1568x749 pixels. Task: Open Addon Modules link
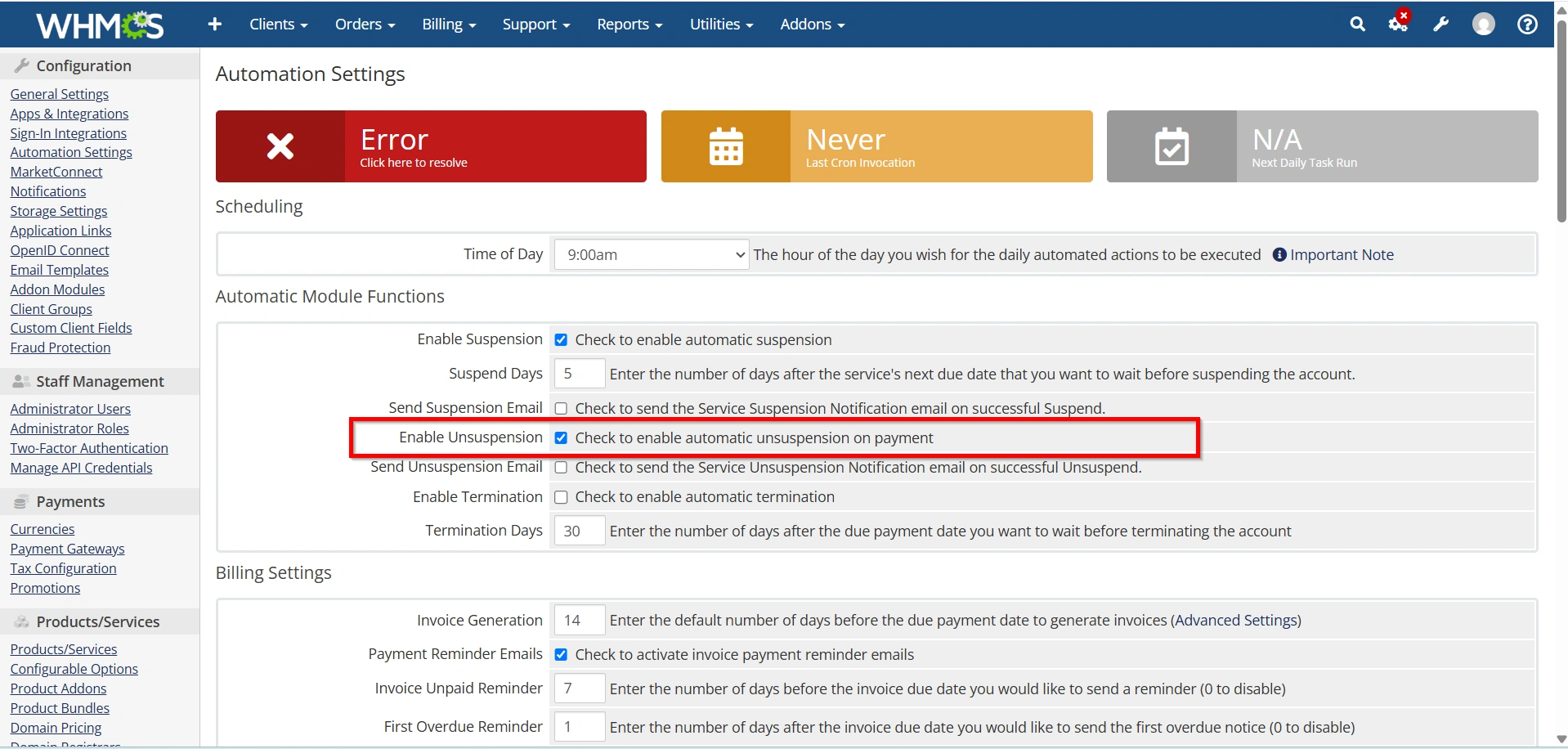pyautogui.click(x=57, y=289)
